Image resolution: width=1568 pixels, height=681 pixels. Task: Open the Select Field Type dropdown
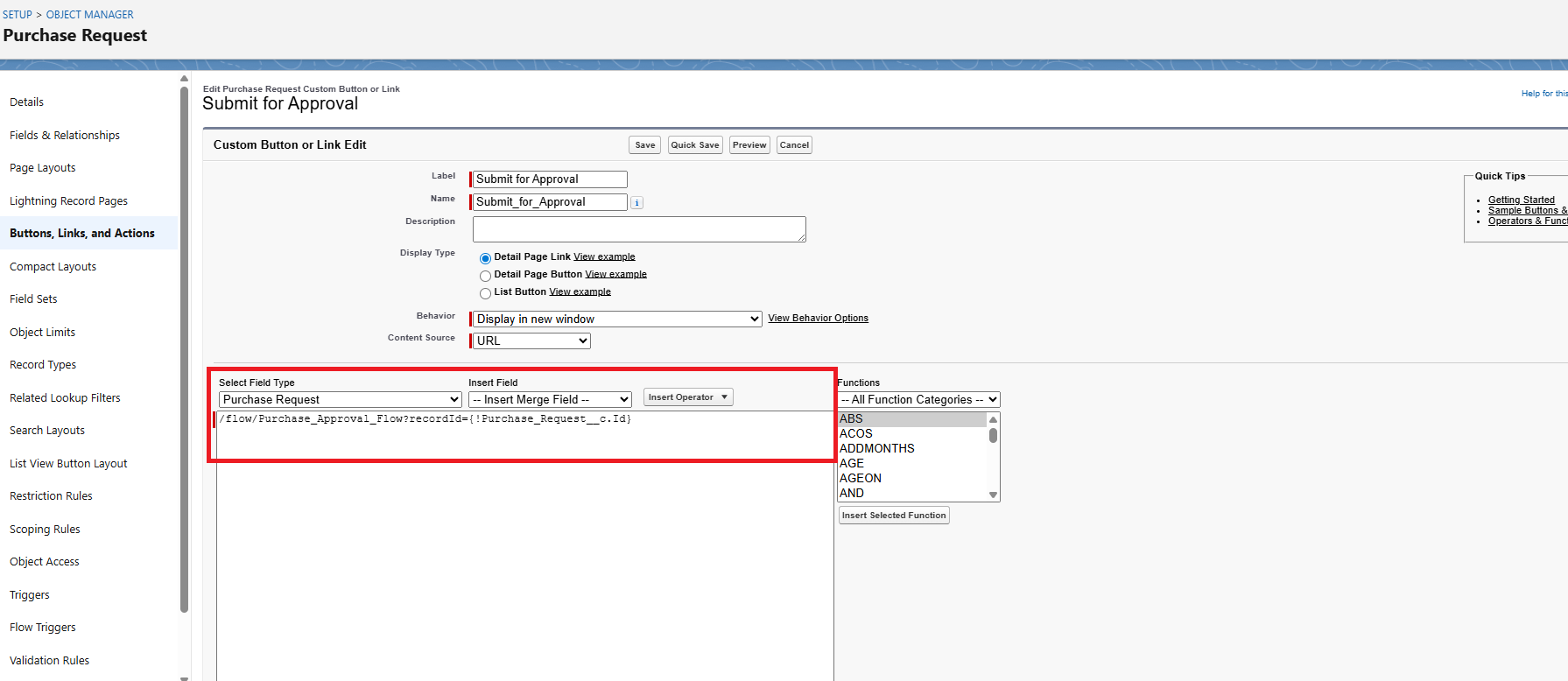340,400
